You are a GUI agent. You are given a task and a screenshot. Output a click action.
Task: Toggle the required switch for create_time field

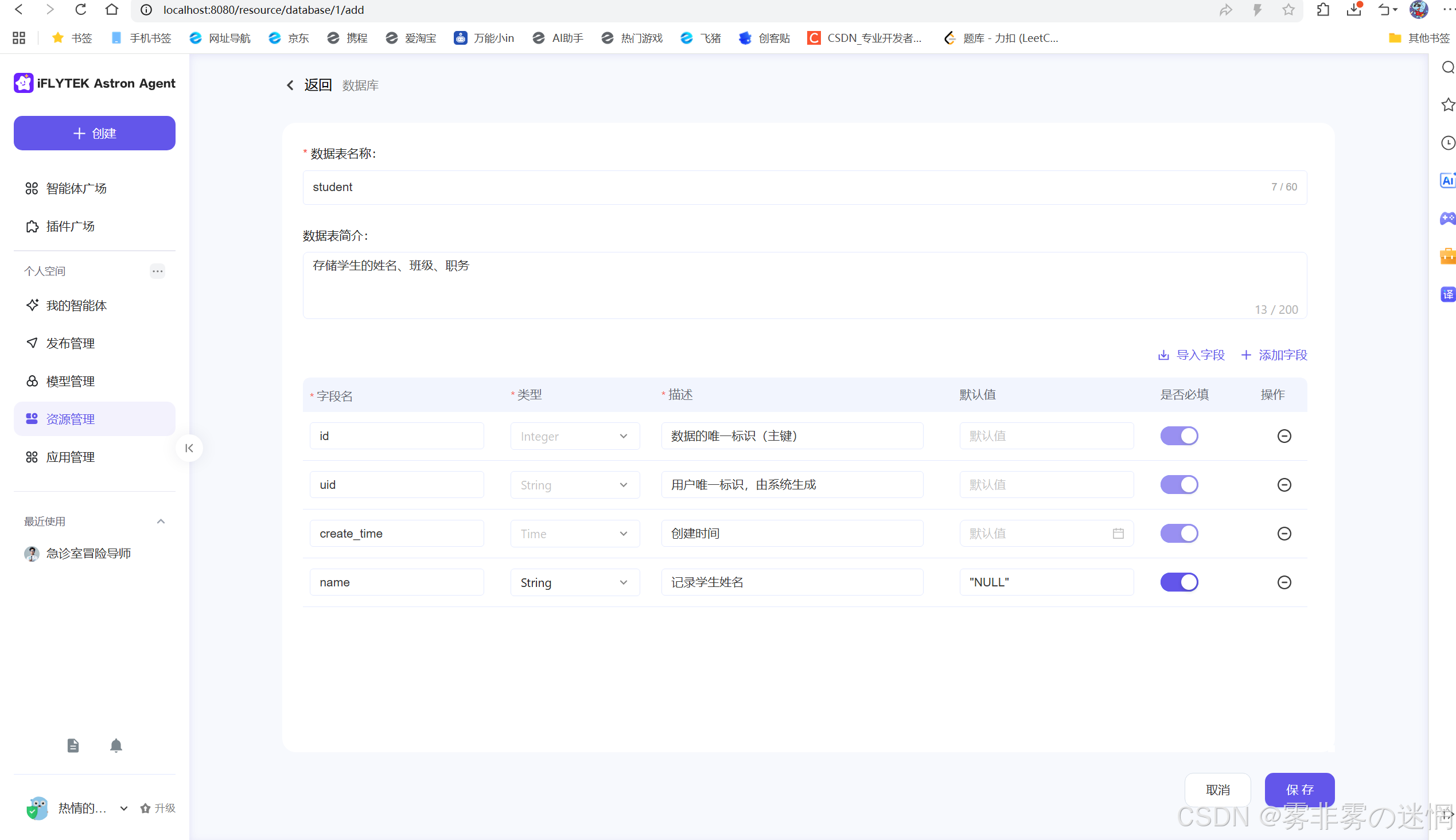tap(1178, 534)
